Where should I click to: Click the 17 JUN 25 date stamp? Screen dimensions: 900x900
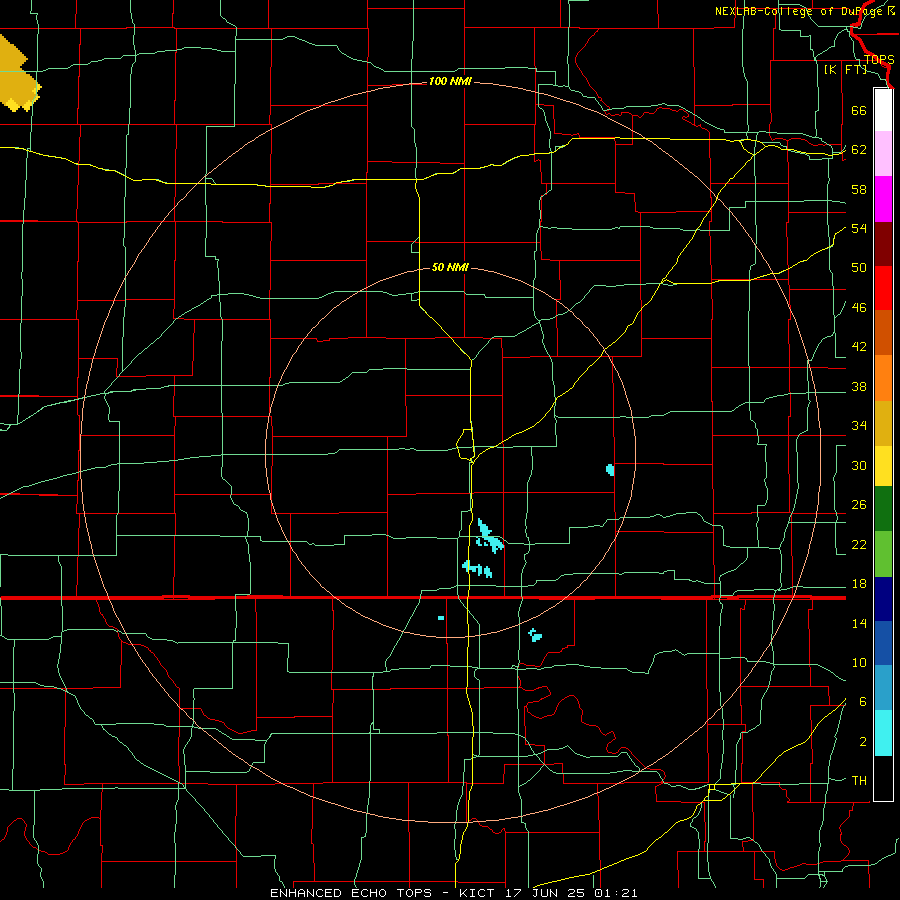(546, 893)
